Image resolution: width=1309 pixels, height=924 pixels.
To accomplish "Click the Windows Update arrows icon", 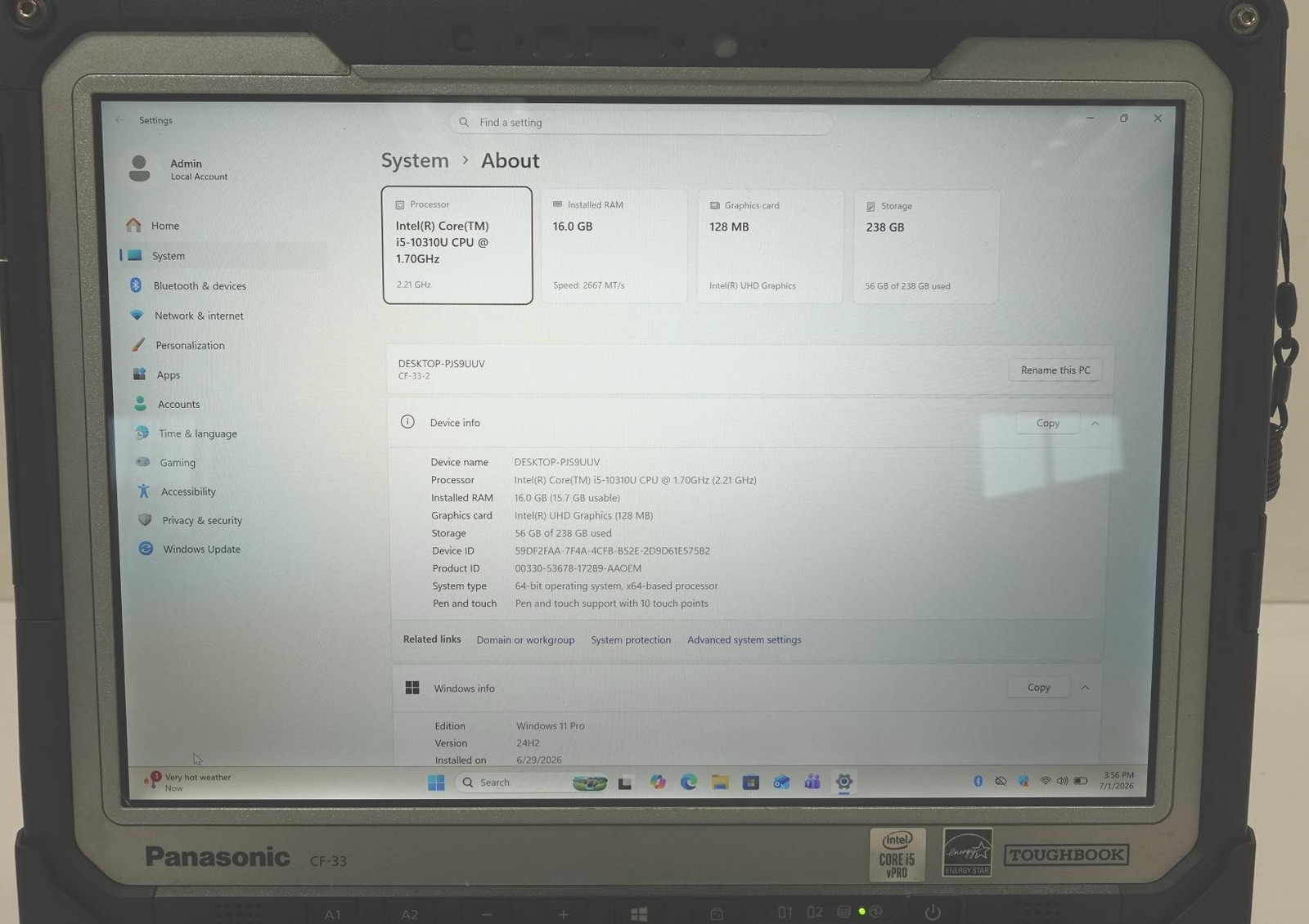I will [146, 549].
